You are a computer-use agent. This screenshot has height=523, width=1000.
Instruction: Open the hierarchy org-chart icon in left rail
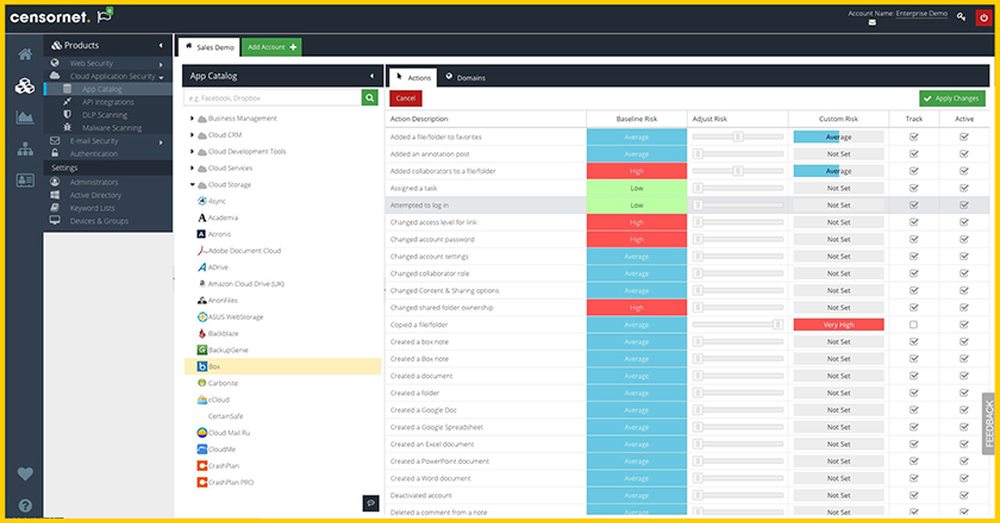point(25,149)
